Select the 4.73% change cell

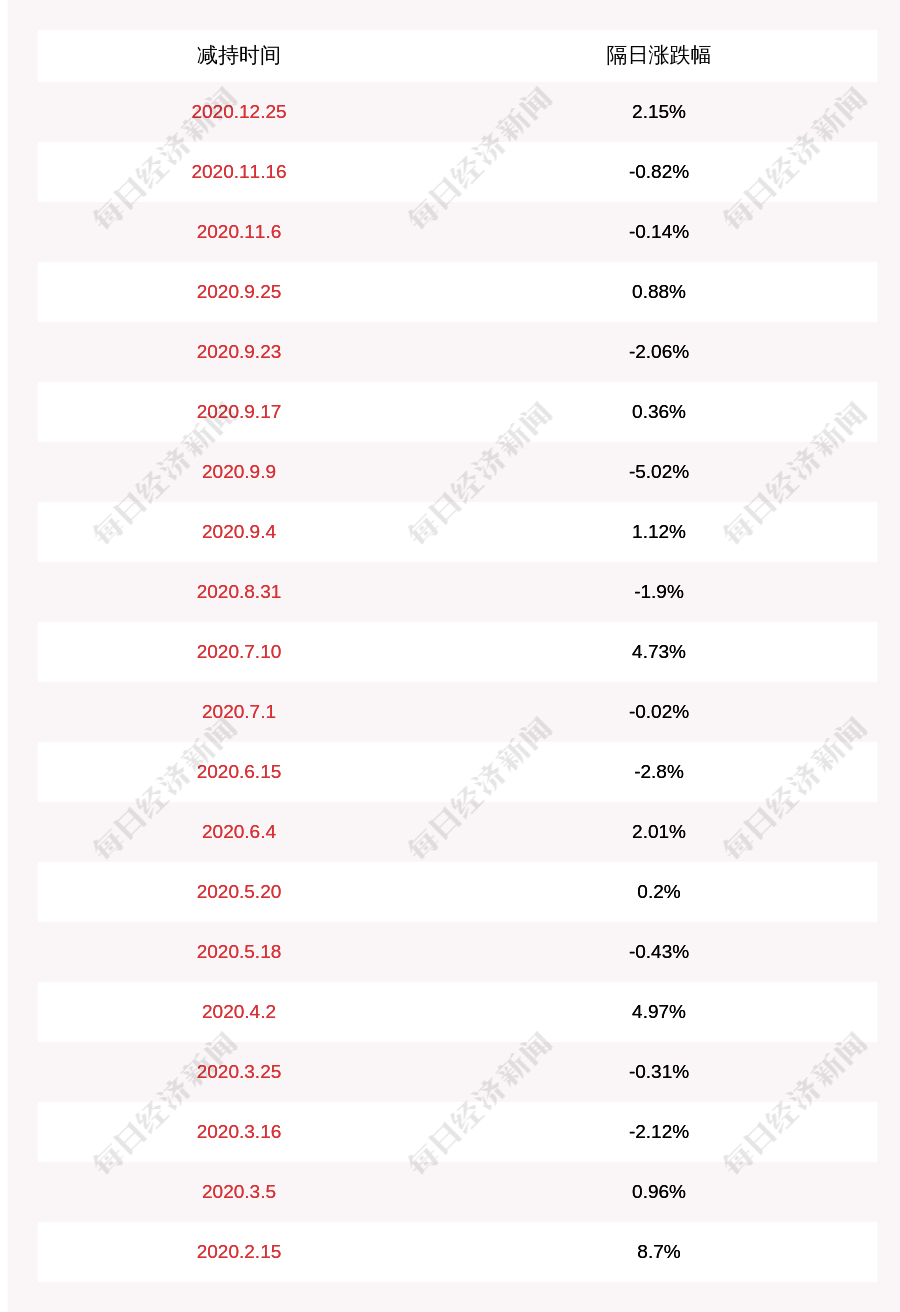click(x=659, y=651)
